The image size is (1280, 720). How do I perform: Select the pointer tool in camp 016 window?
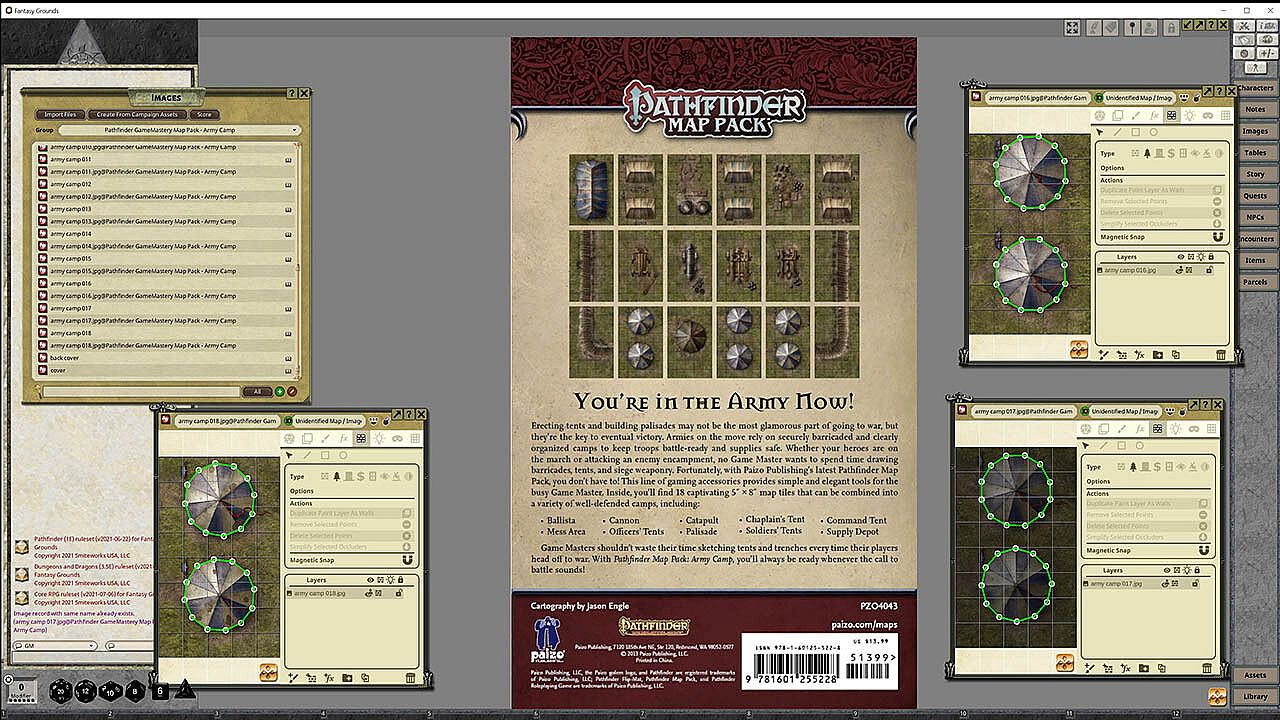[x=1101, y=132]
